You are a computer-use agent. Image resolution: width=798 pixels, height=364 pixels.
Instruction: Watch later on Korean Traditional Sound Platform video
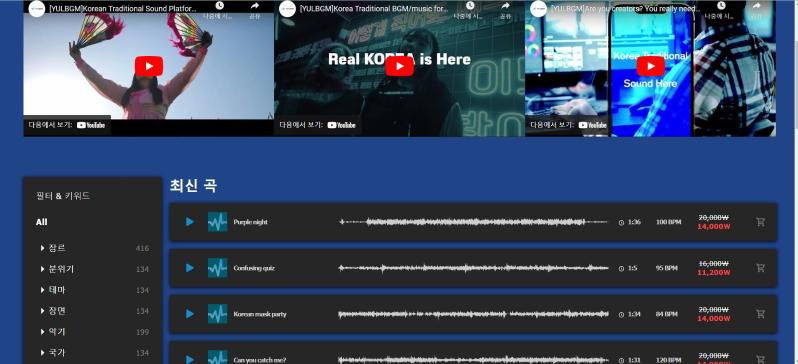(219, 9)
